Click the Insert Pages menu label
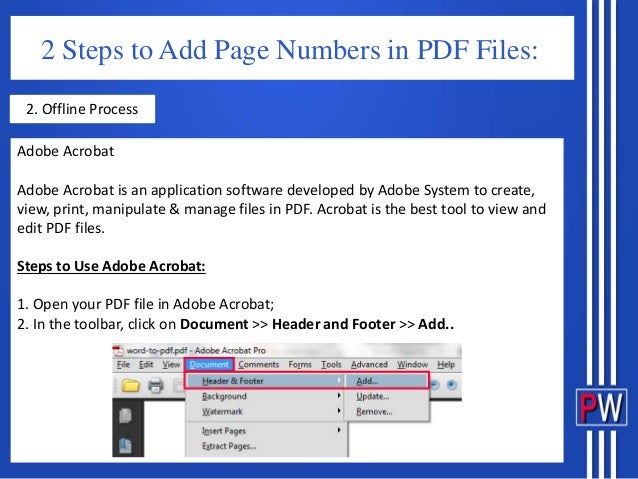This screenshot has width=638, height=479. [x=224, y=431]
